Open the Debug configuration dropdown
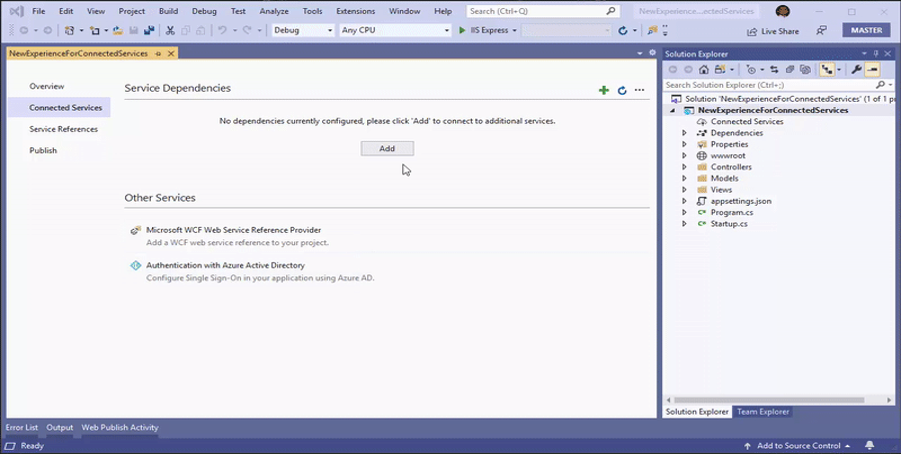 click(303, 31)
